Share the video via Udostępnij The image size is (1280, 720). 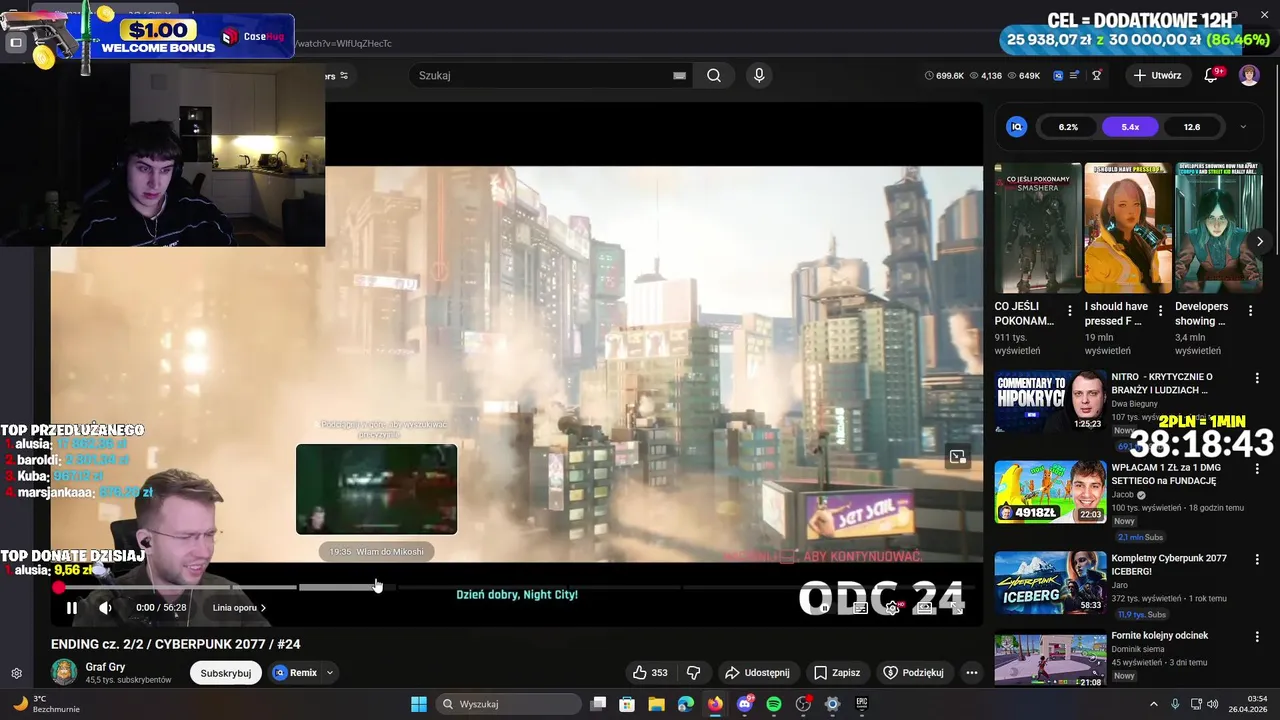[757, 673]
